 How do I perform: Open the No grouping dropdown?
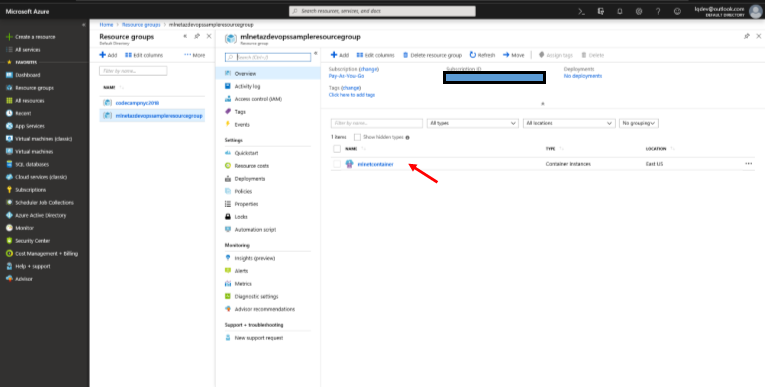[x=639, y=123]
